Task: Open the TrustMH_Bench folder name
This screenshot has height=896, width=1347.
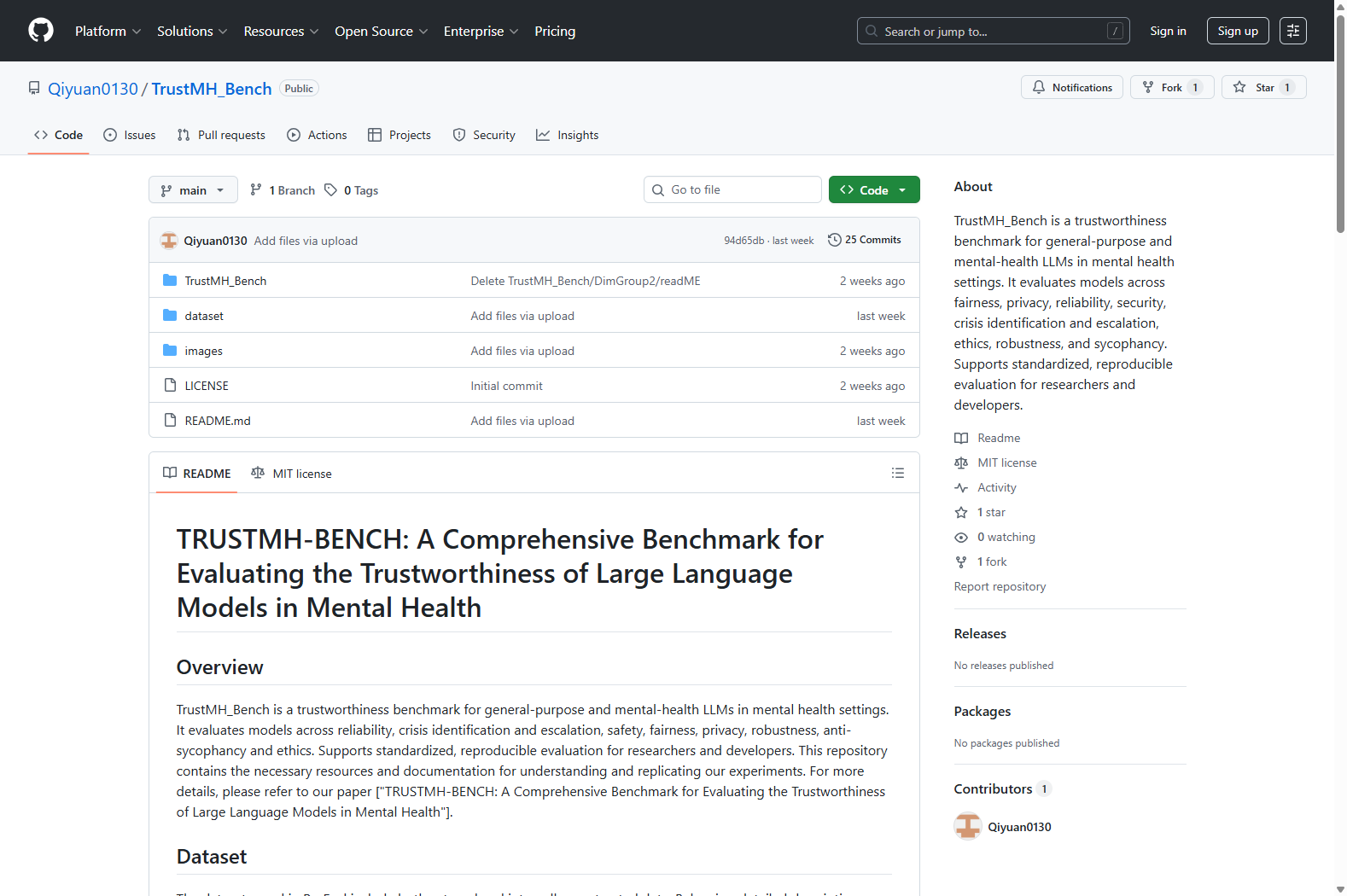Action: click(225, 281)
